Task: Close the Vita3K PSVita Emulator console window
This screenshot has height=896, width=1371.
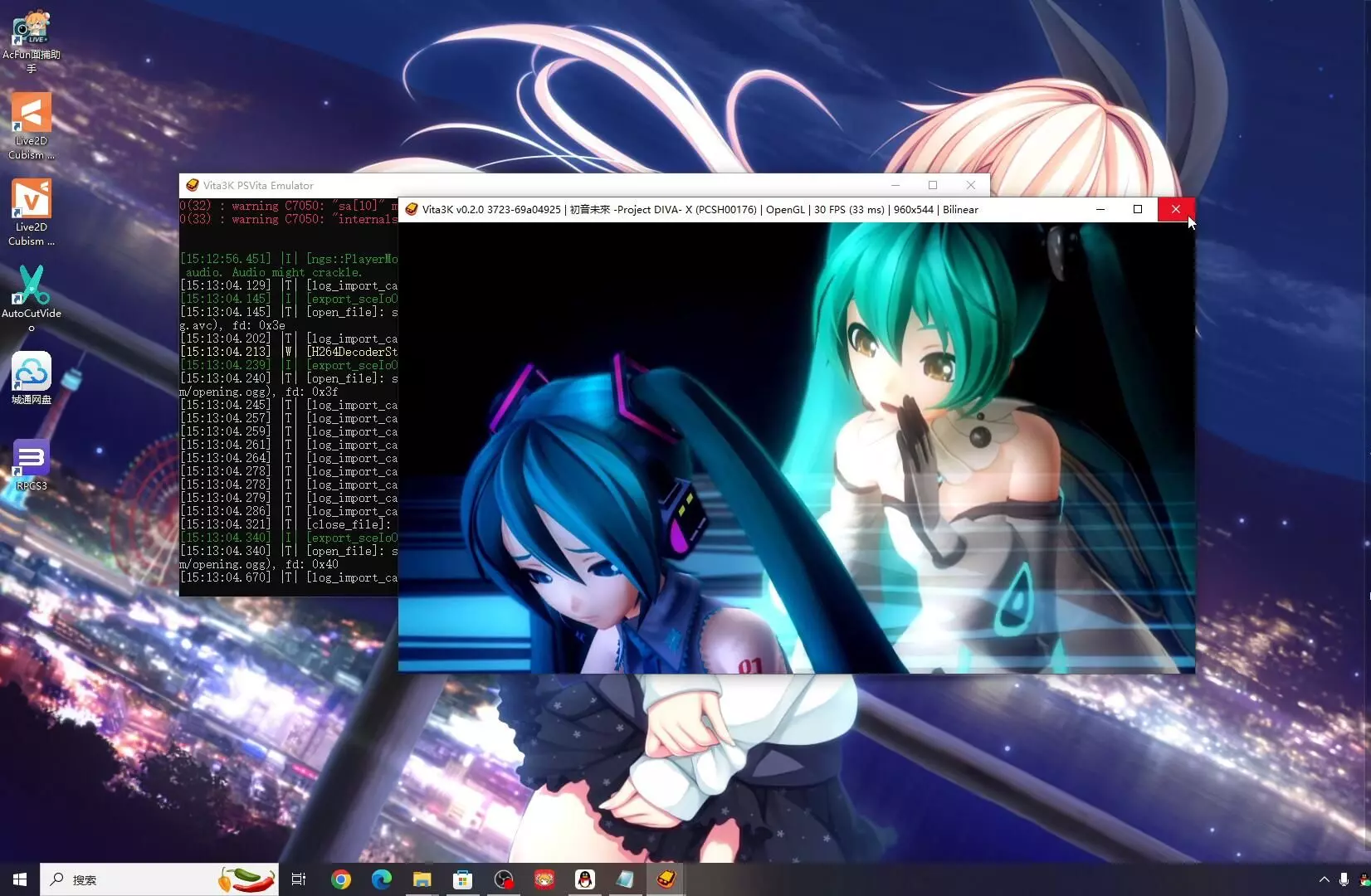Action: point(971,185)
